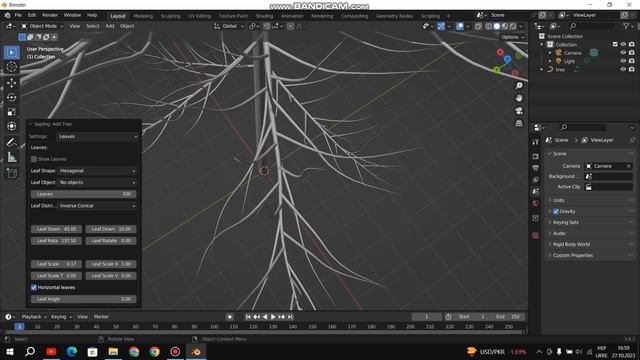The image size is (640, 360).
Task: Click the play animation button
Action: click(273, 317)
